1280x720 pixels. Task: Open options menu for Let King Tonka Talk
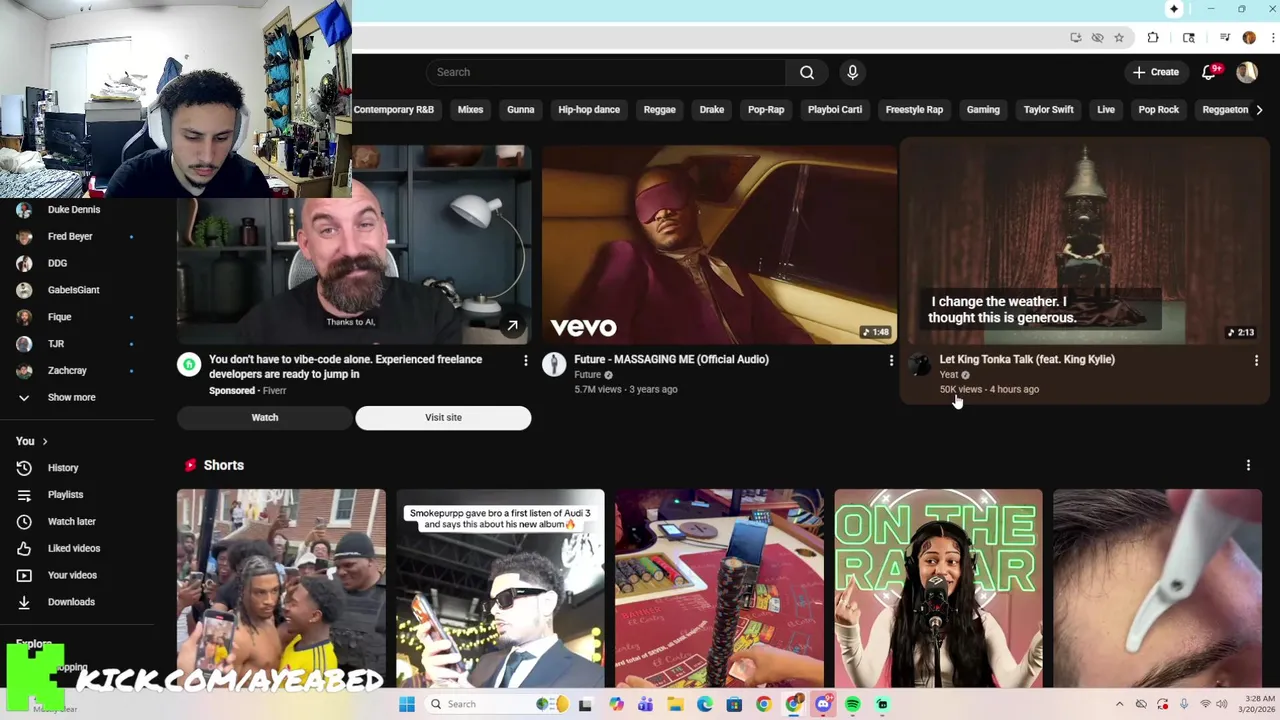(1256, 361)
